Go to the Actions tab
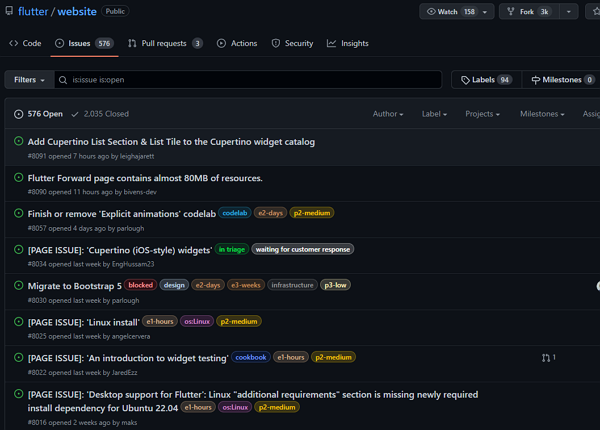Image resolution: width=600 pixels, height=430 pixels. (x=237, y=43)
